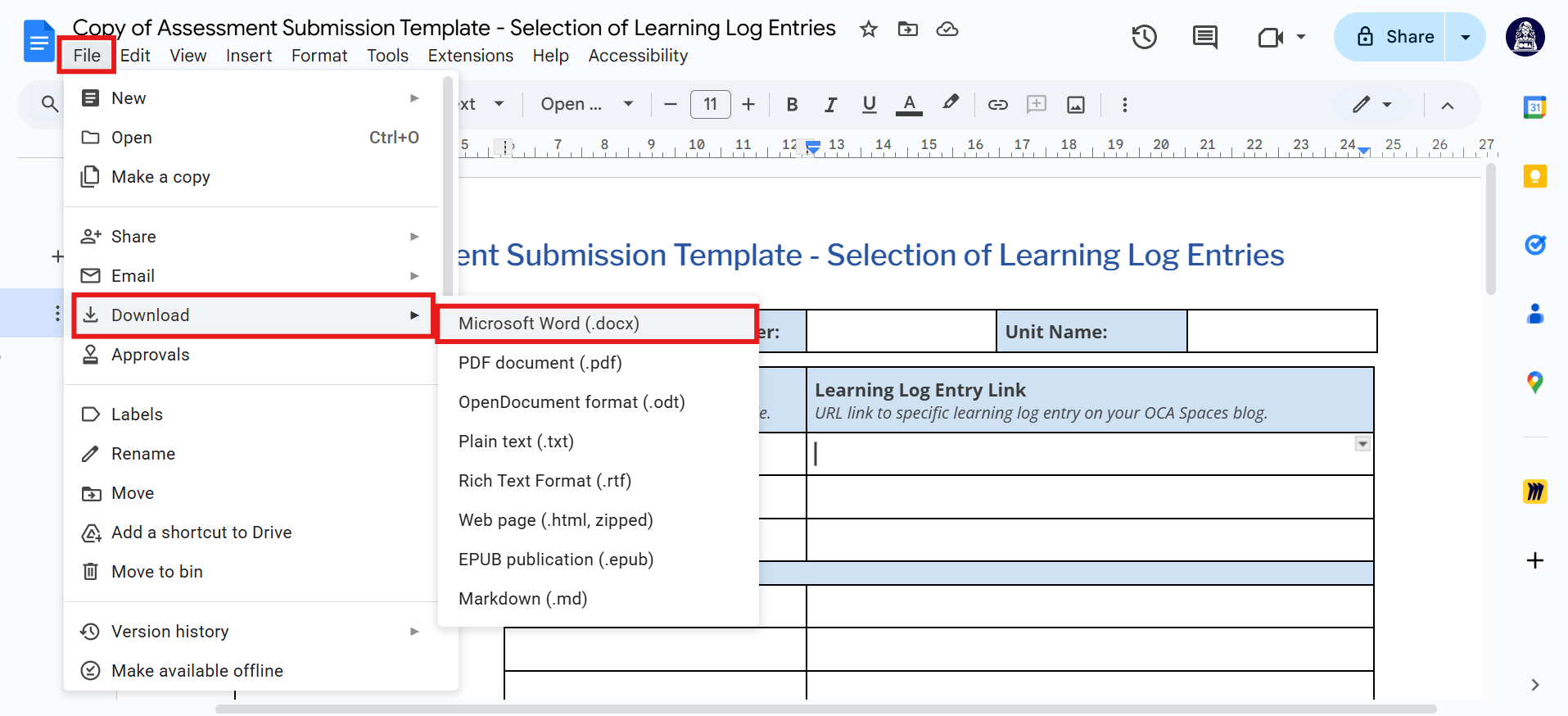Get add-ons plus icon in side panel
1568x716 pixels.
click(1535, 560)
